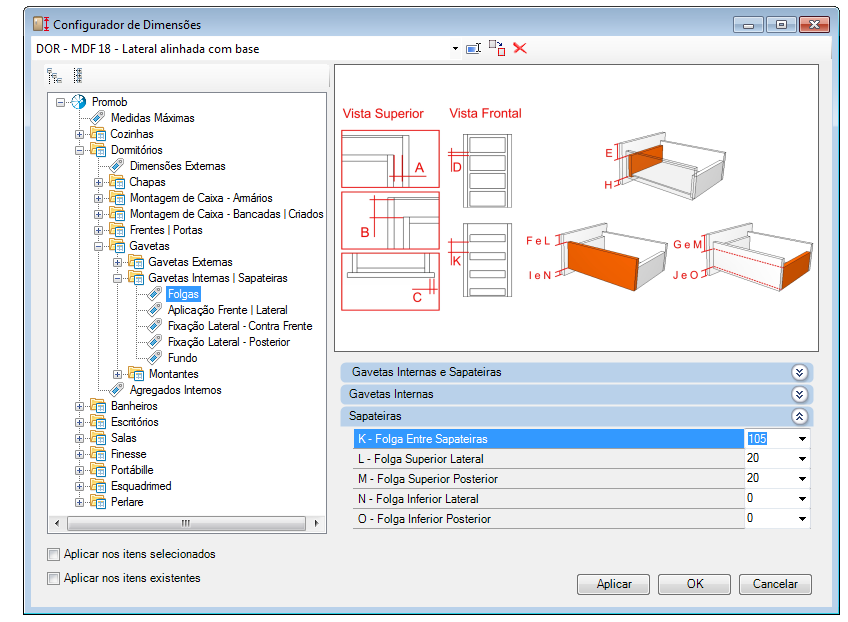The width and height of the screenshot is (848, 622).
Task: Click the Fundo tag icon
Action: point(155,358)
